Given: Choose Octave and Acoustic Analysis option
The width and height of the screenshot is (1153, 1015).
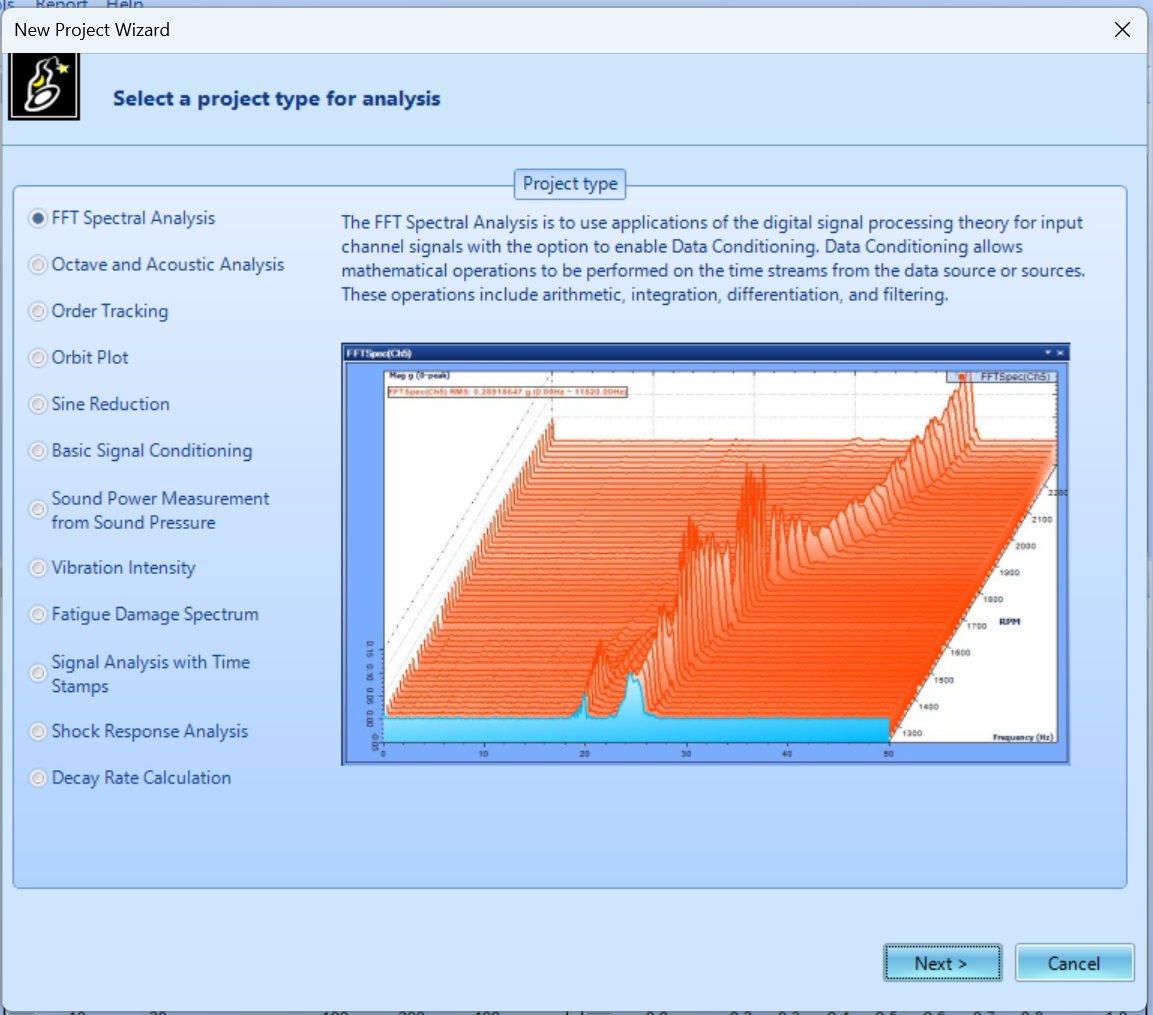Looking at the screenshot, I should pyautogui.click(x=39, y=265).
